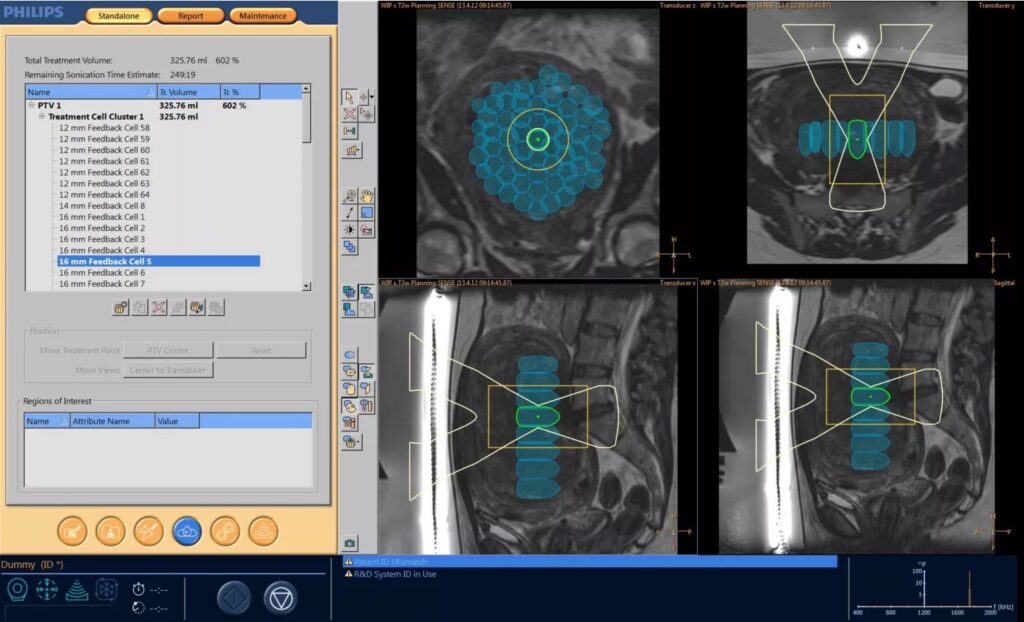Click the camera snapshot icon
Image resolution: width=1024 pixels, height=622 pixels.
[x=350, y=543]
